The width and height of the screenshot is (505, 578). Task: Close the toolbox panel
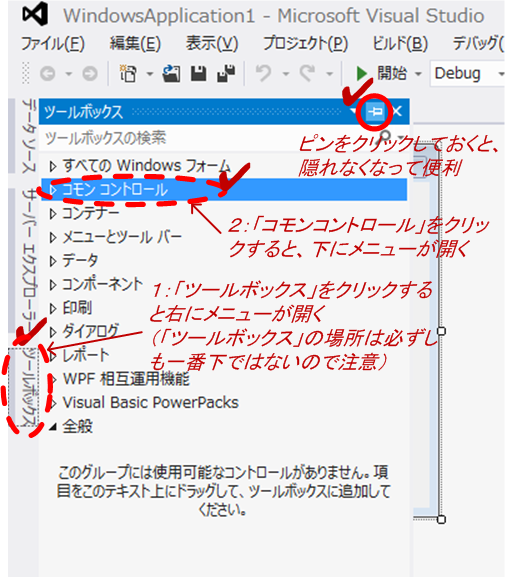(397, 111)
